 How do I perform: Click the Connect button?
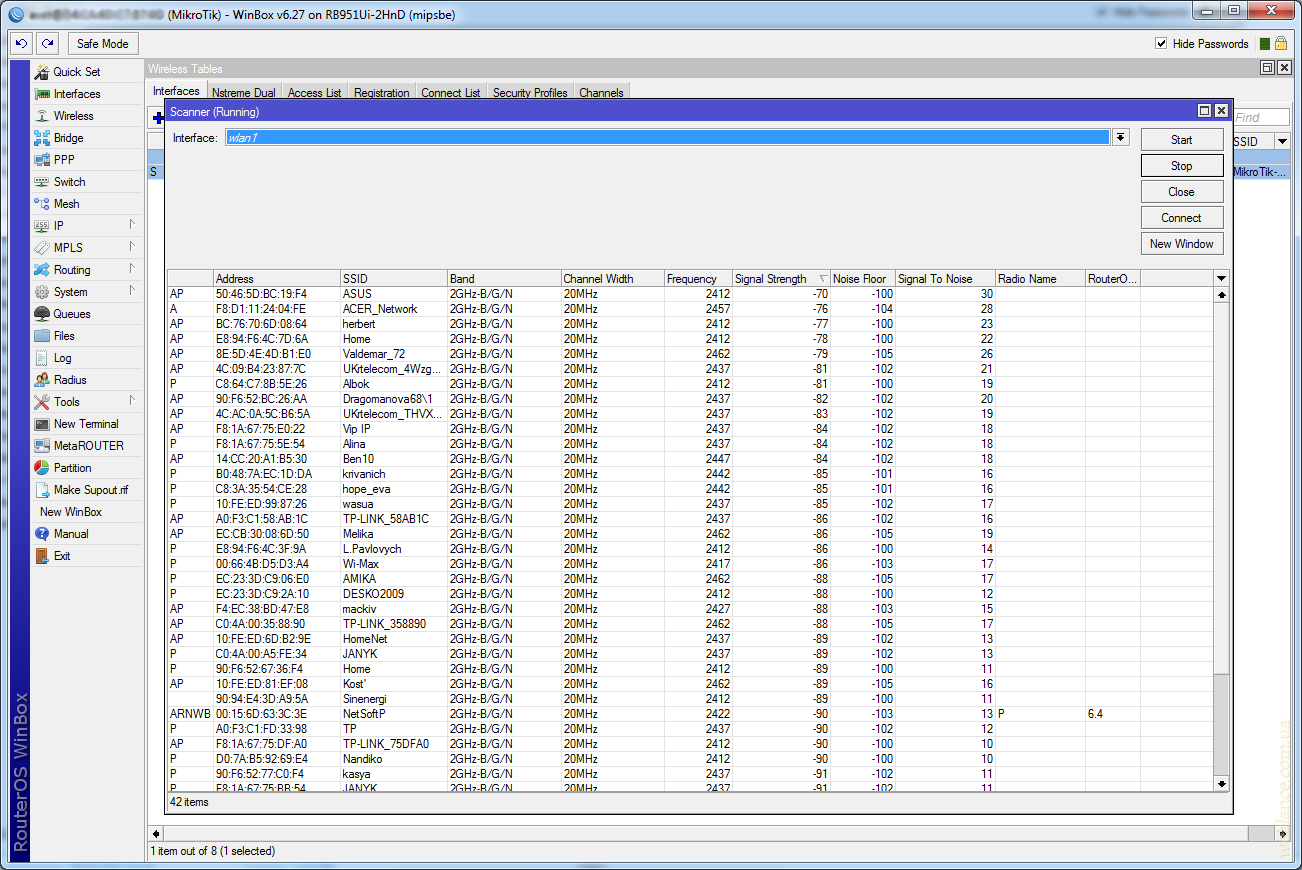pyautogui.click(x=1182, y=218)
